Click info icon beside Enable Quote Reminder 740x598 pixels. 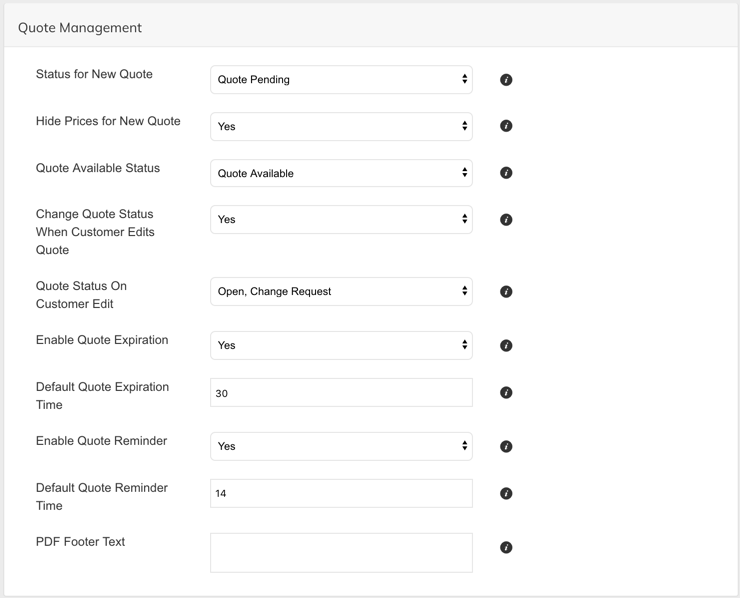pyautogui.click(x=506, y=446)
